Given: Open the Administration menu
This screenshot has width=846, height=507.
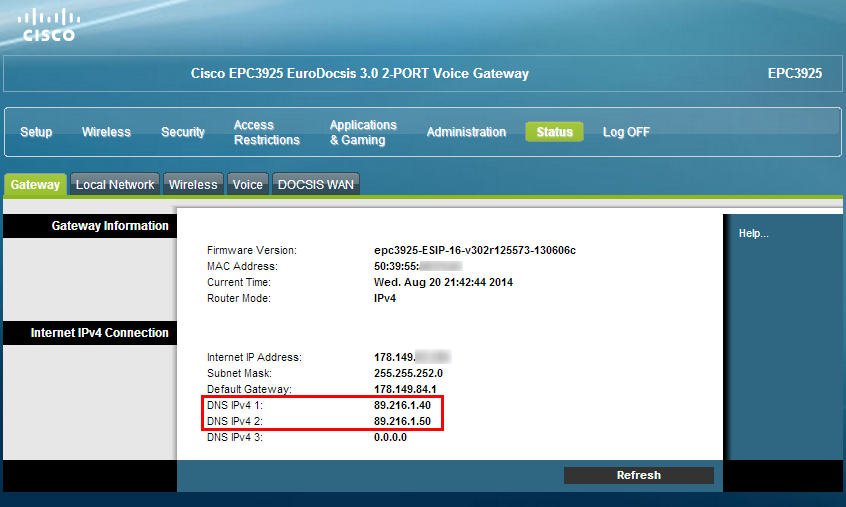Looking at the screenshot, I should 466,132.
